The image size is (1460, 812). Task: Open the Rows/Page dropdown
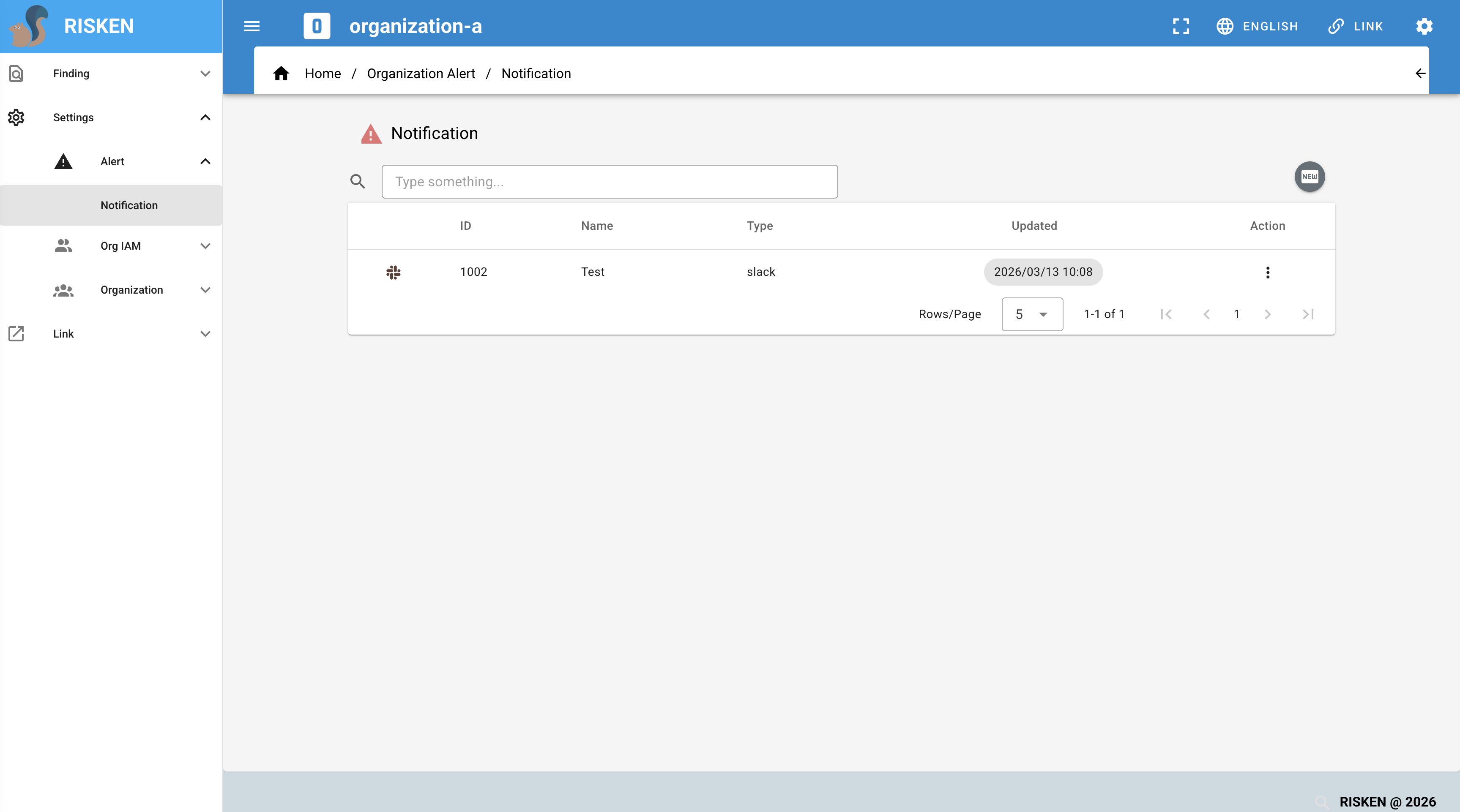[1031, 314]
